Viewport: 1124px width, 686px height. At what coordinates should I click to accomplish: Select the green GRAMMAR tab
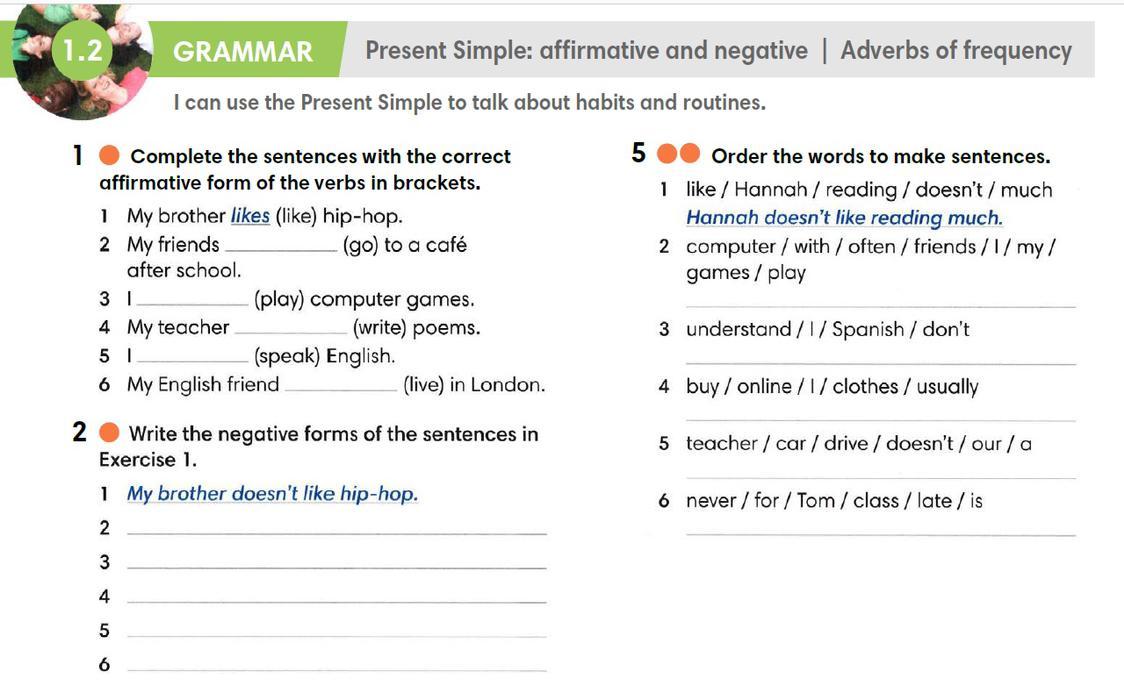click(243, 51)
